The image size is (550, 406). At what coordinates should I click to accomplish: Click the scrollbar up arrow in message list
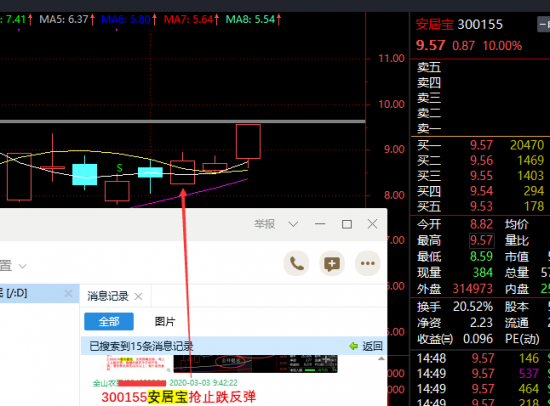point(381,359)
